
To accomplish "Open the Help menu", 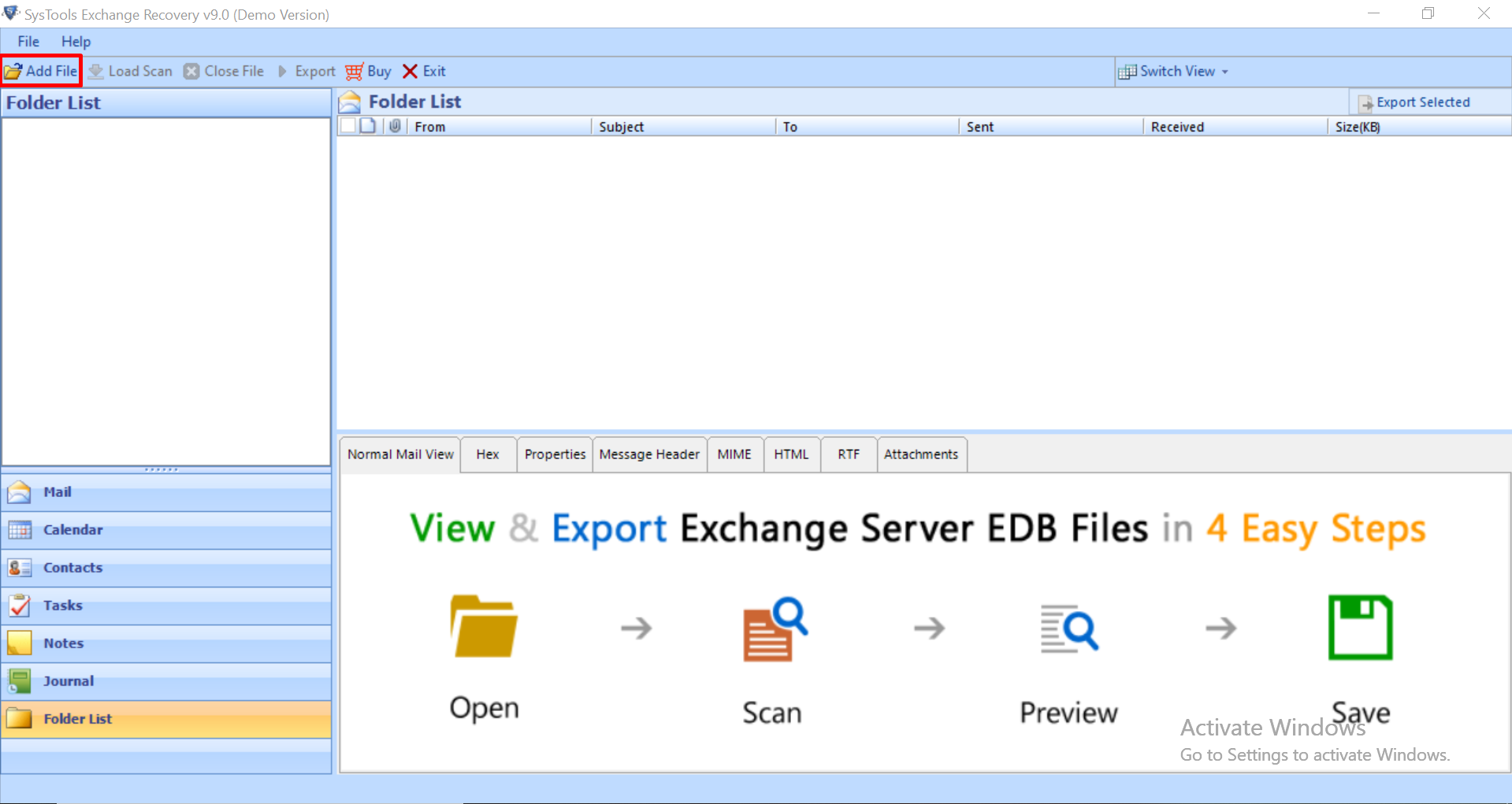I will (x=76, y=42).
